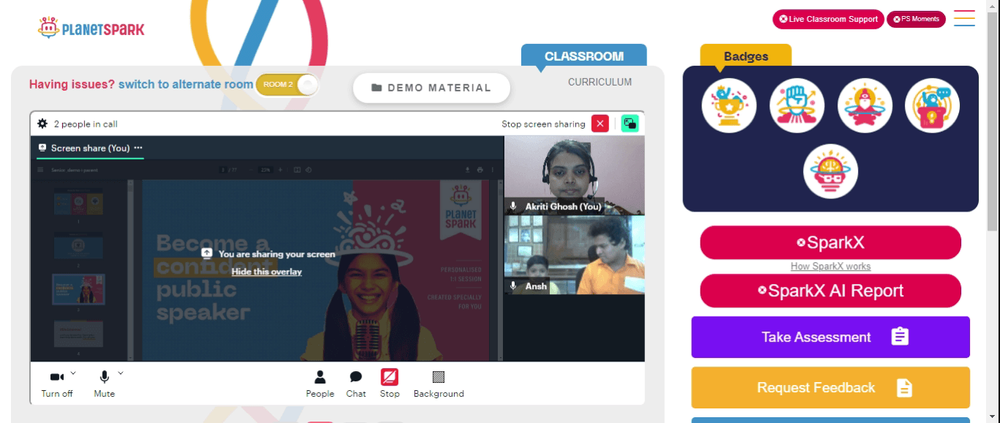Screen dimensions: 1000x423
Task: Select the Badges tab
Action: pyautogui.click(x=746, y=56)
